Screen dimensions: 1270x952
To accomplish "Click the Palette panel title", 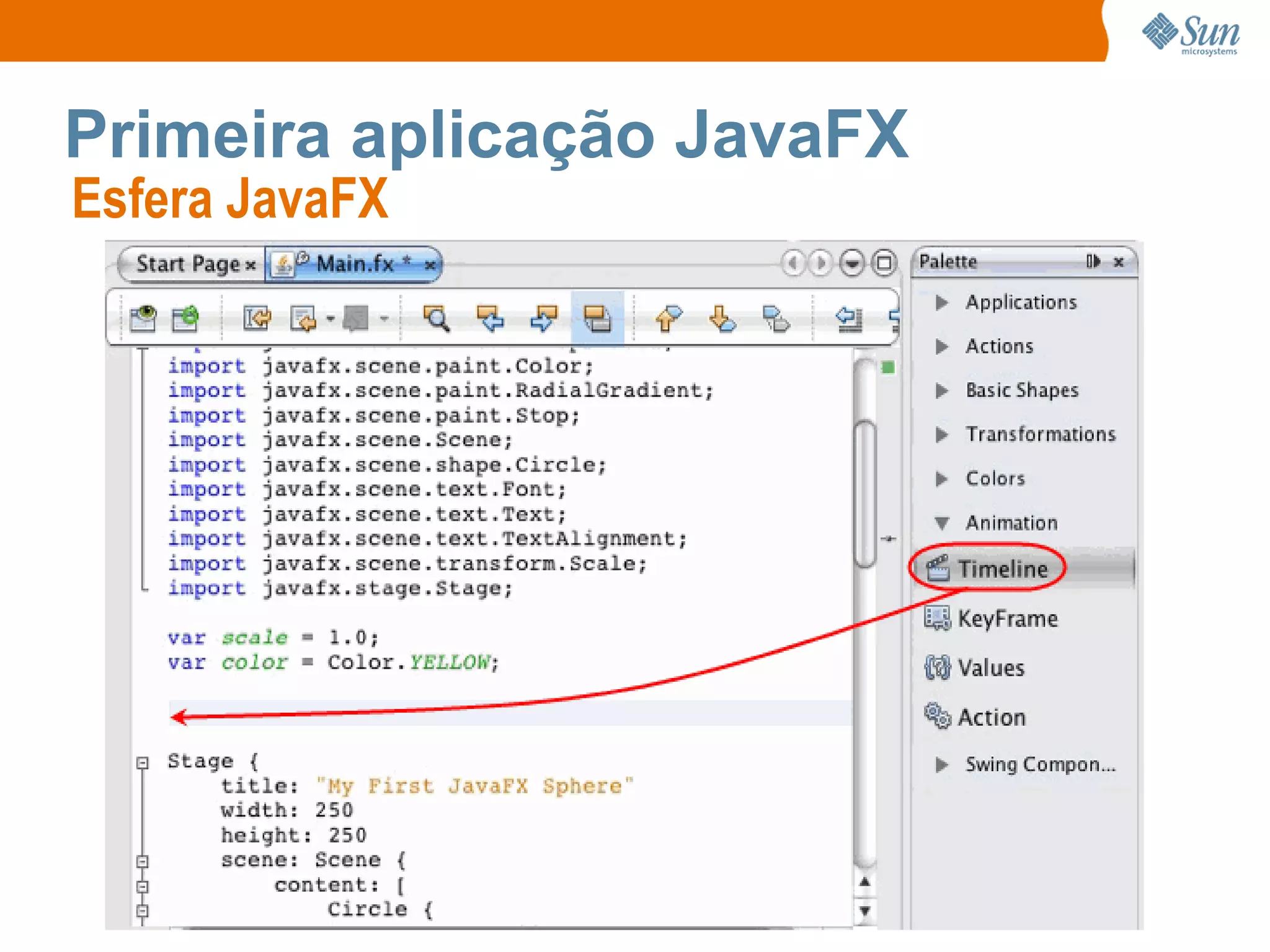I will 948,262.
